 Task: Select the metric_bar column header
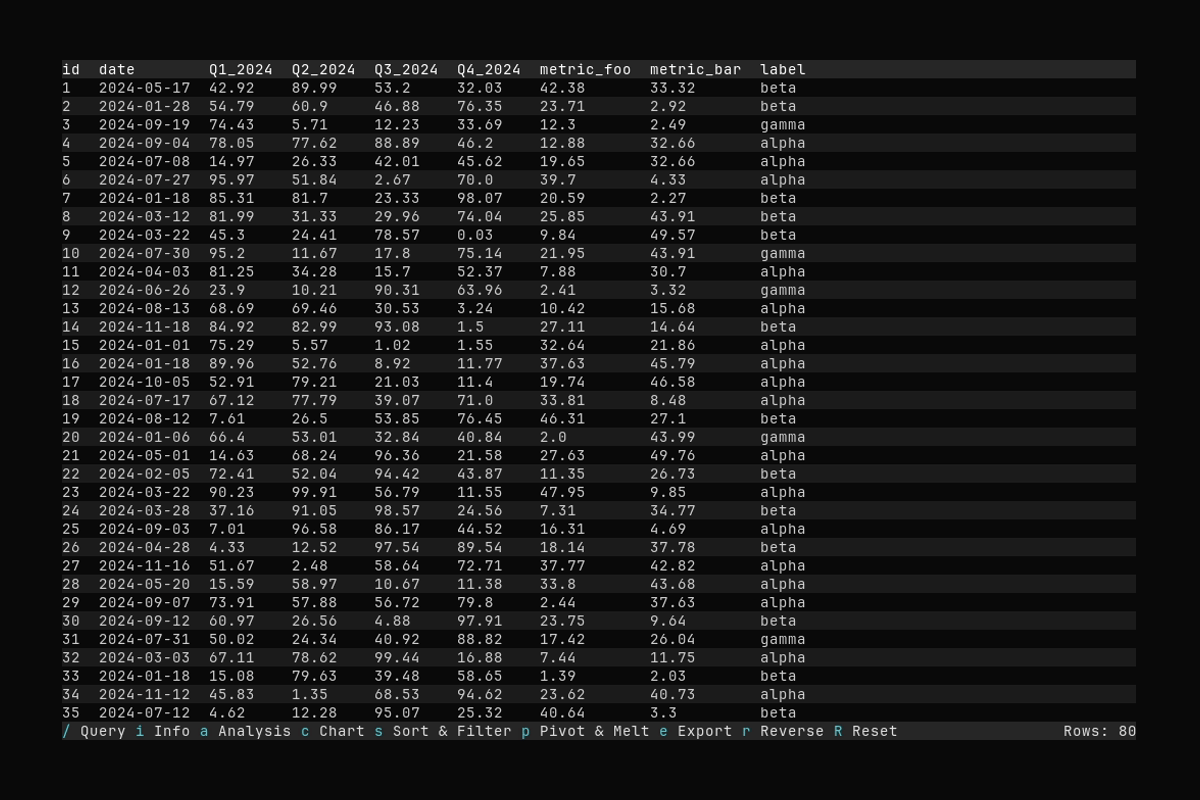[696, 69]
